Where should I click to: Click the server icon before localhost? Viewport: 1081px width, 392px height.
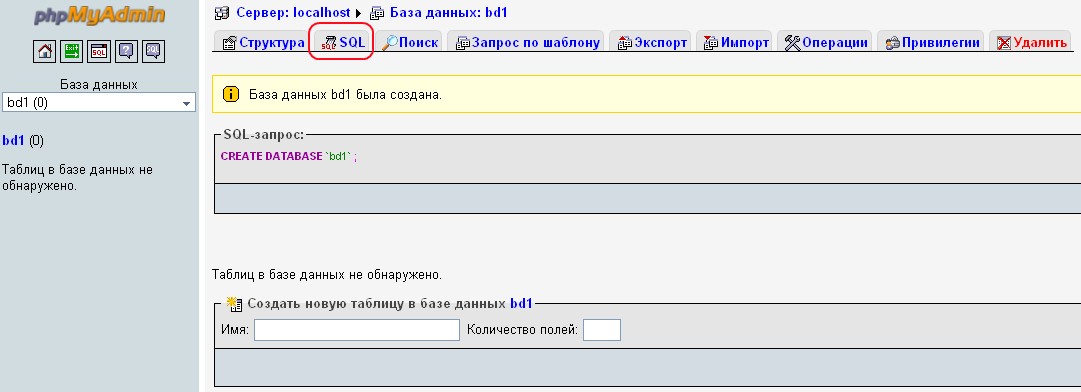223,12
